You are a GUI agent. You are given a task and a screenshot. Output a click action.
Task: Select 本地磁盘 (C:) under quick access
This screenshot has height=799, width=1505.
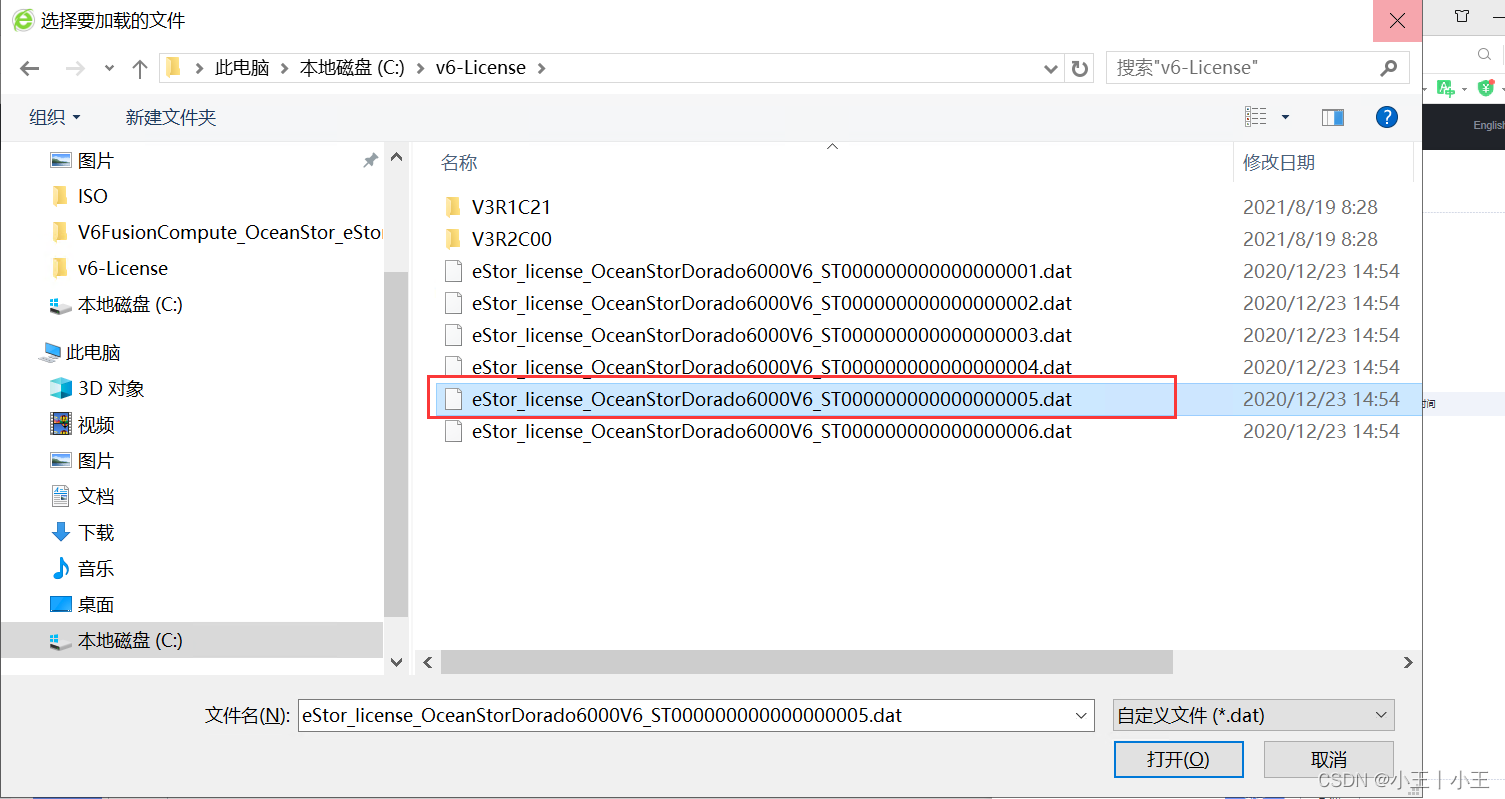point(130,304)
